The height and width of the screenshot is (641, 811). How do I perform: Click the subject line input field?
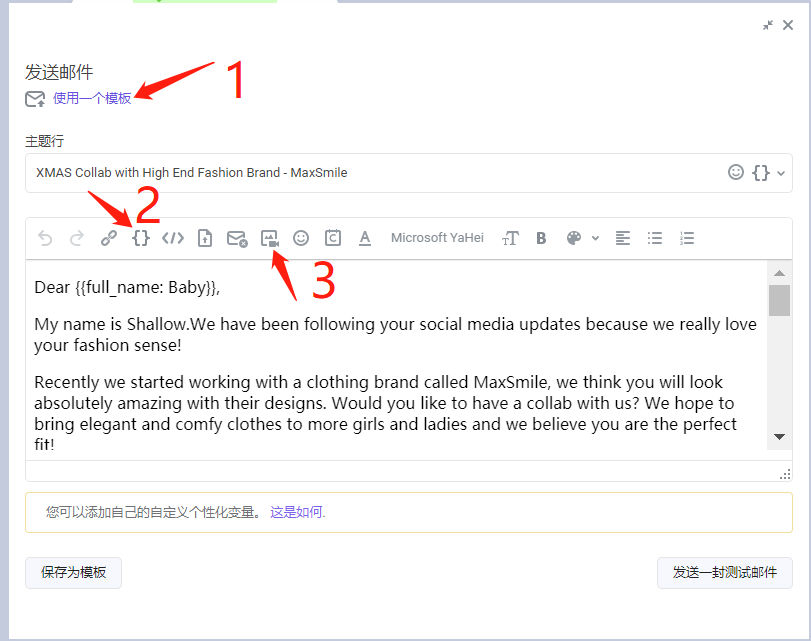(409, 173)
